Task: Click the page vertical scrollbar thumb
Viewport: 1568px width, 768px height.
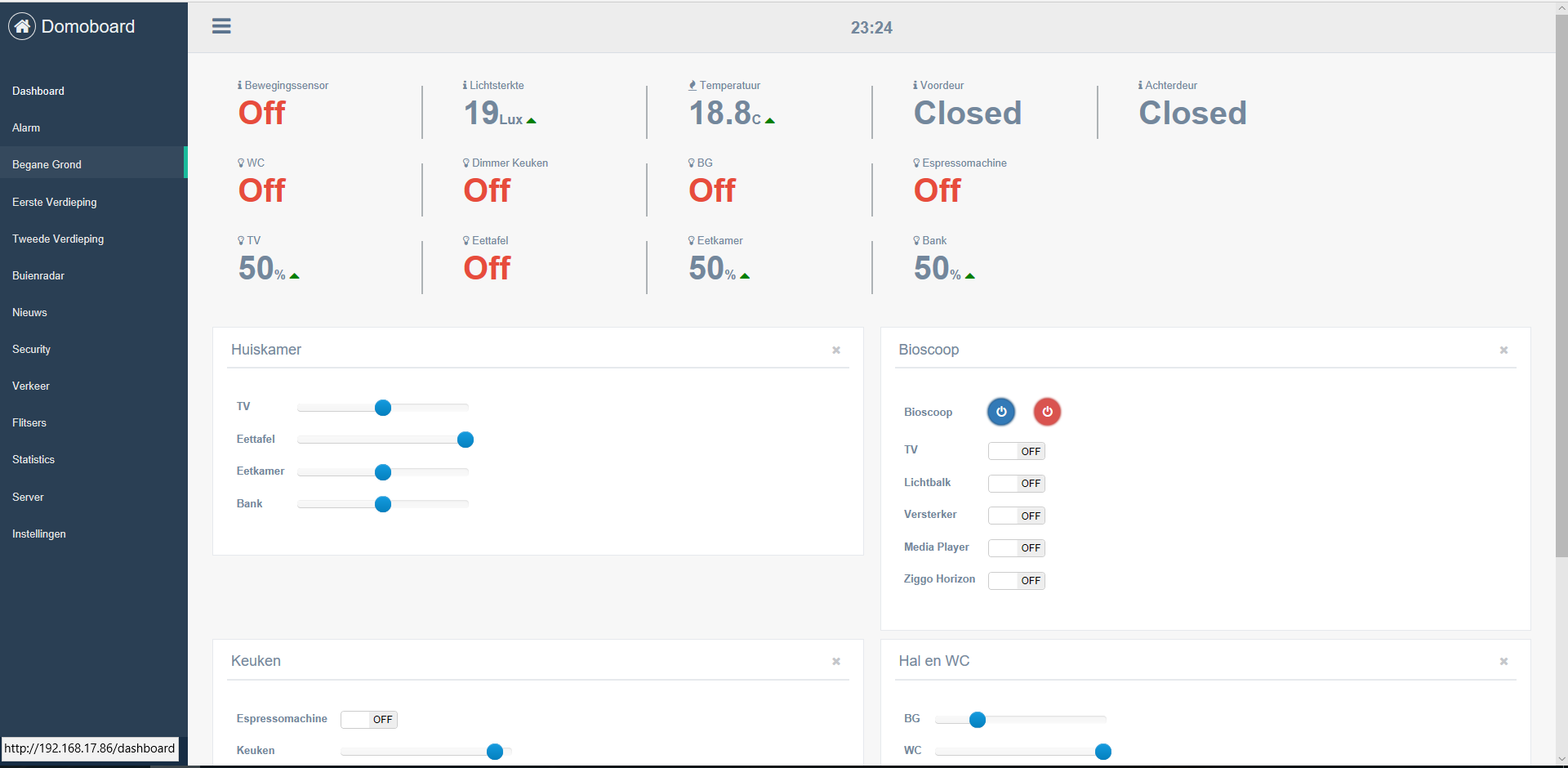Action: 1561,286
